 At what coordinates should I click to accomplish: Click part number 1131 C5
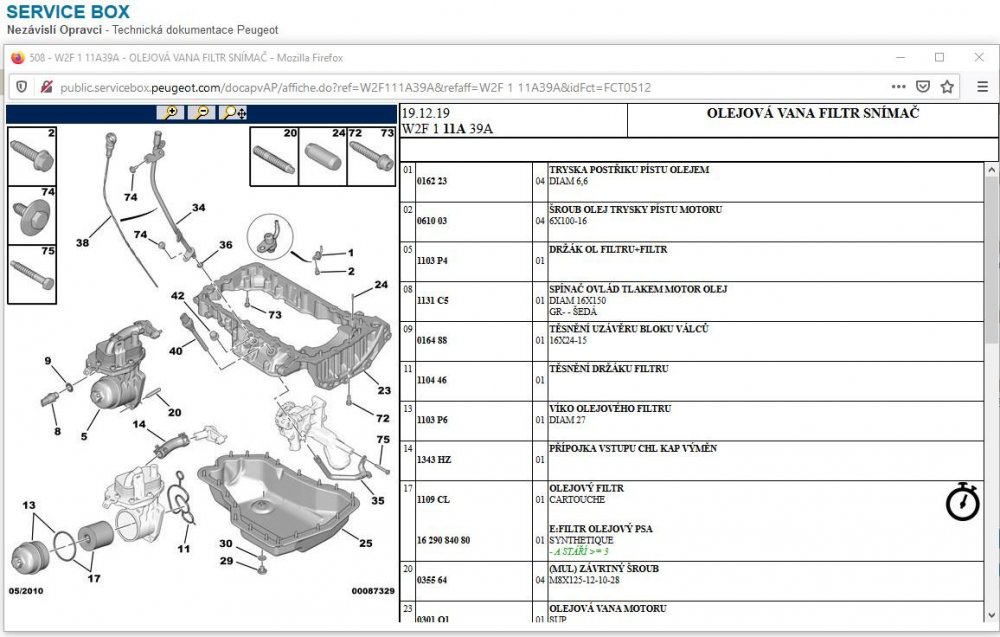[x=432, y=300]
